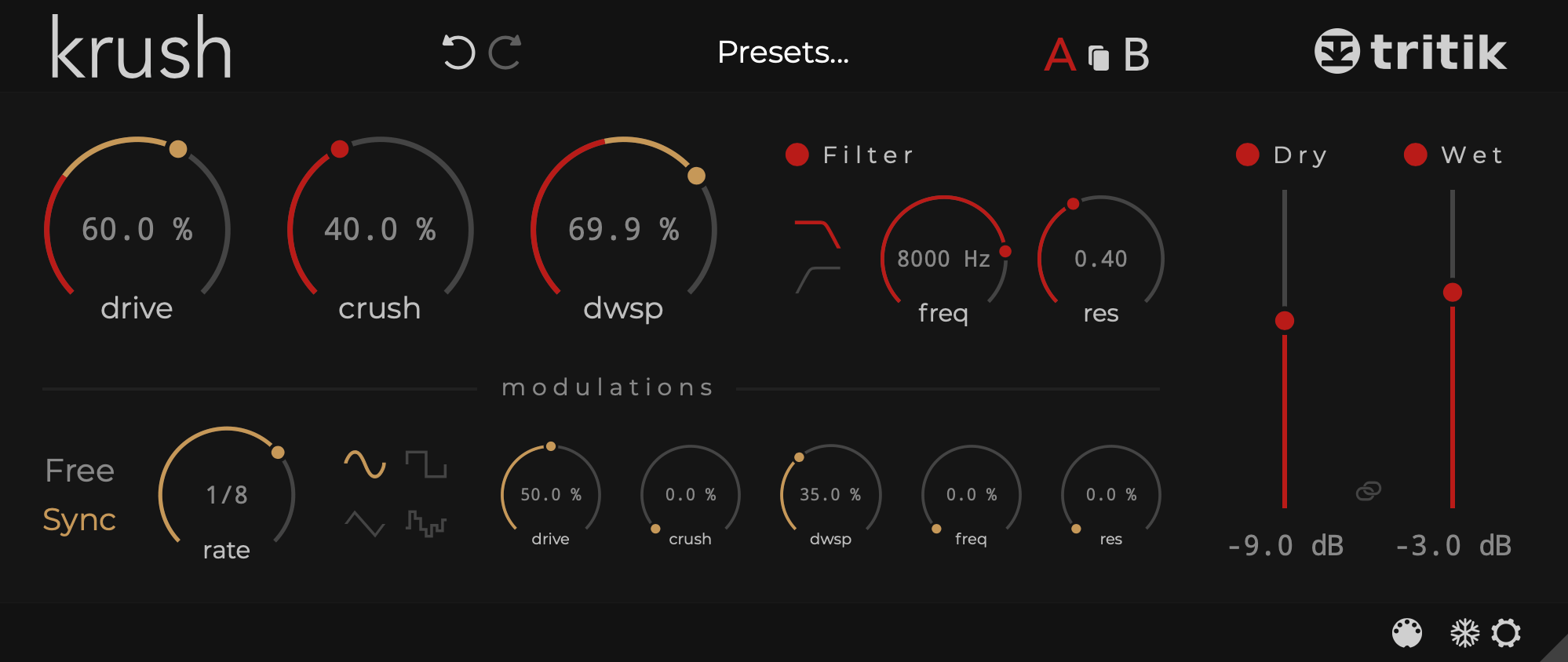Image resolution: width=1568 pixels, height=662 pixels.
Task: Click the Wet level fader handle
Action: click(1452, 293)
